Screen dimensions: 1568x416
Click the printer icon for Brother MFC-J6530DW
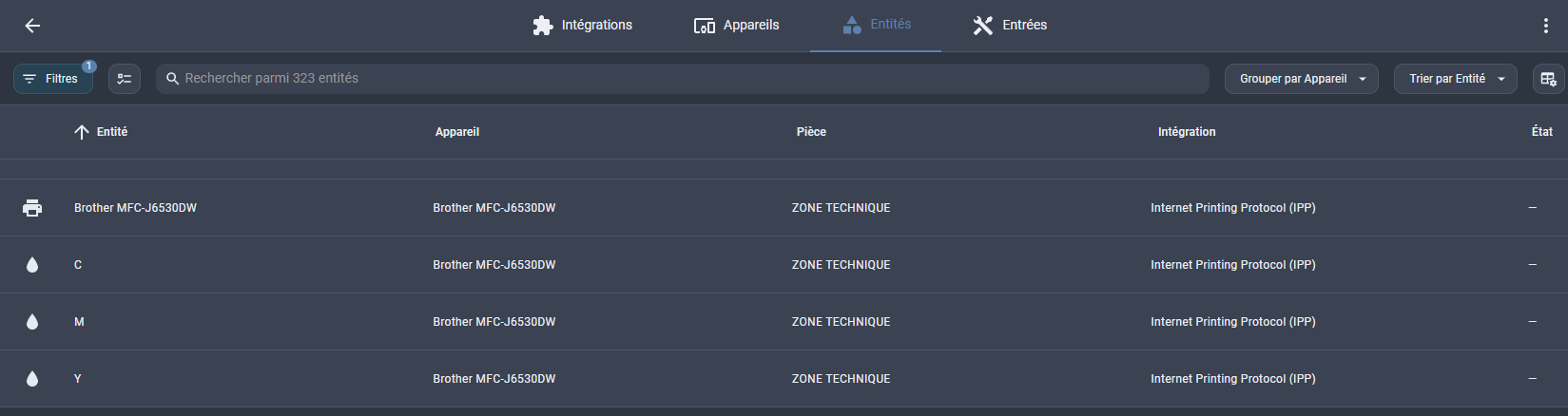click(x=32, y=208)
